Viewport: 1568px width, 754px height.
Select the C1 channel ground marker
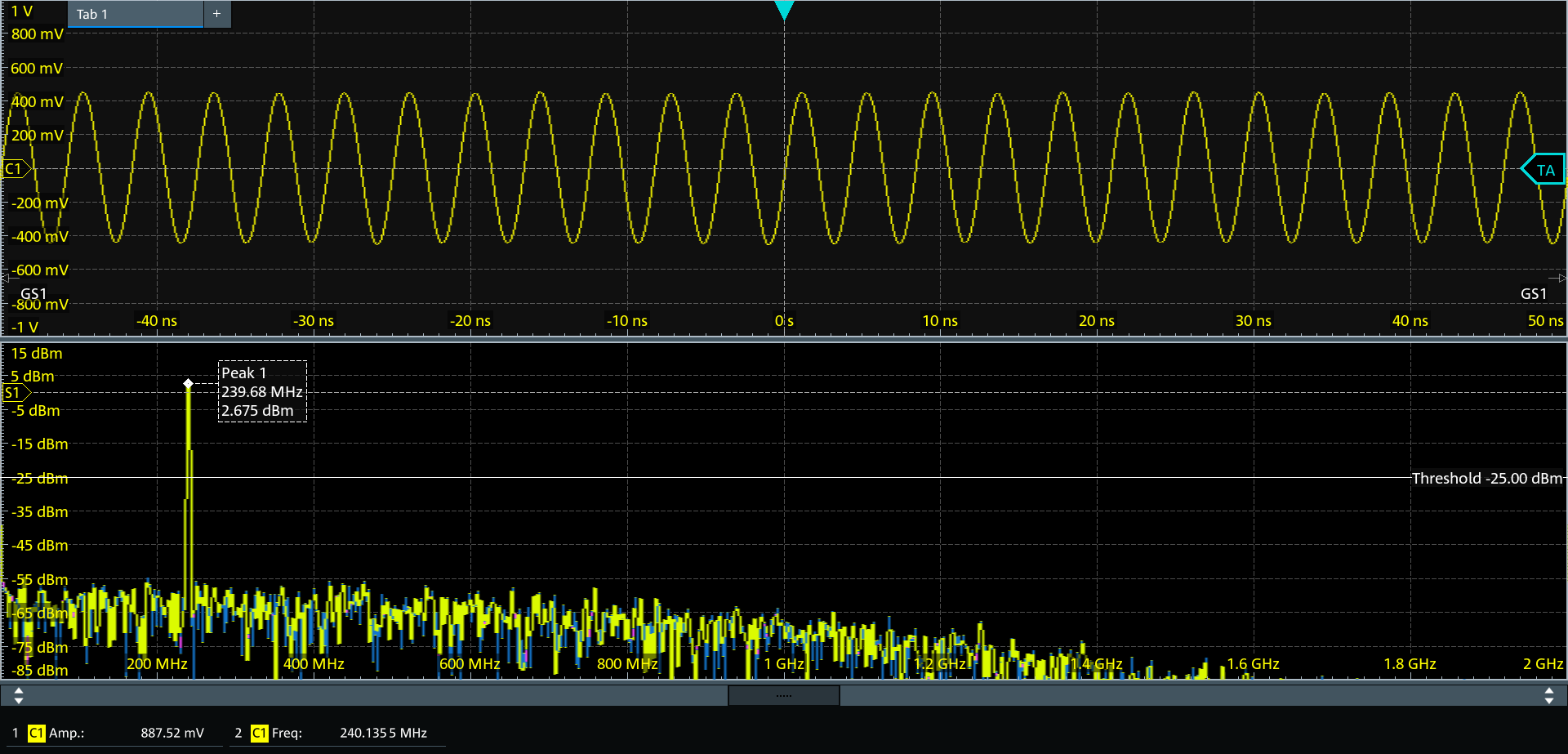16,169
